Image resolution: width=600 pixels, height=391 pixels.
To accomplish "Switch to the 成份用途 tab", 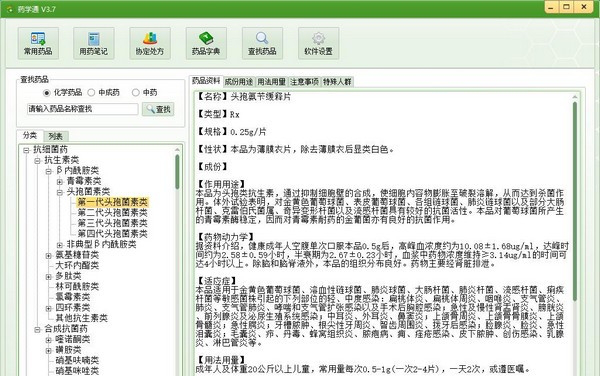I will coord(239,82).
